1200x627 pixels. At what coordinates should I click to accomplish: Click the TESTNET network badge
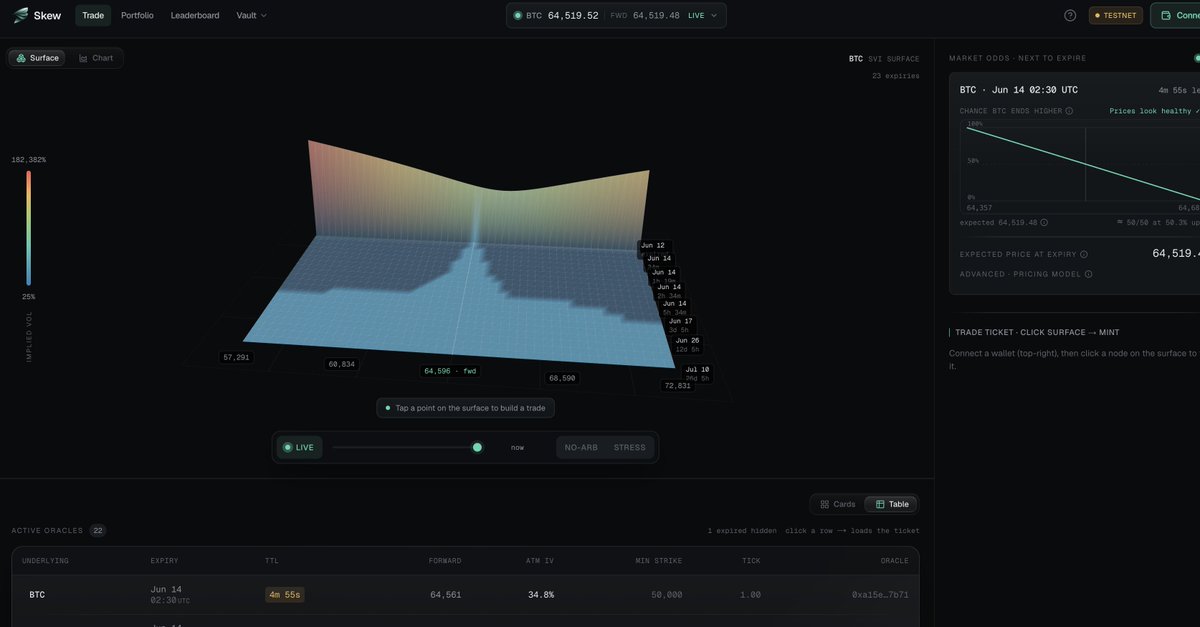pos(1116,15)
